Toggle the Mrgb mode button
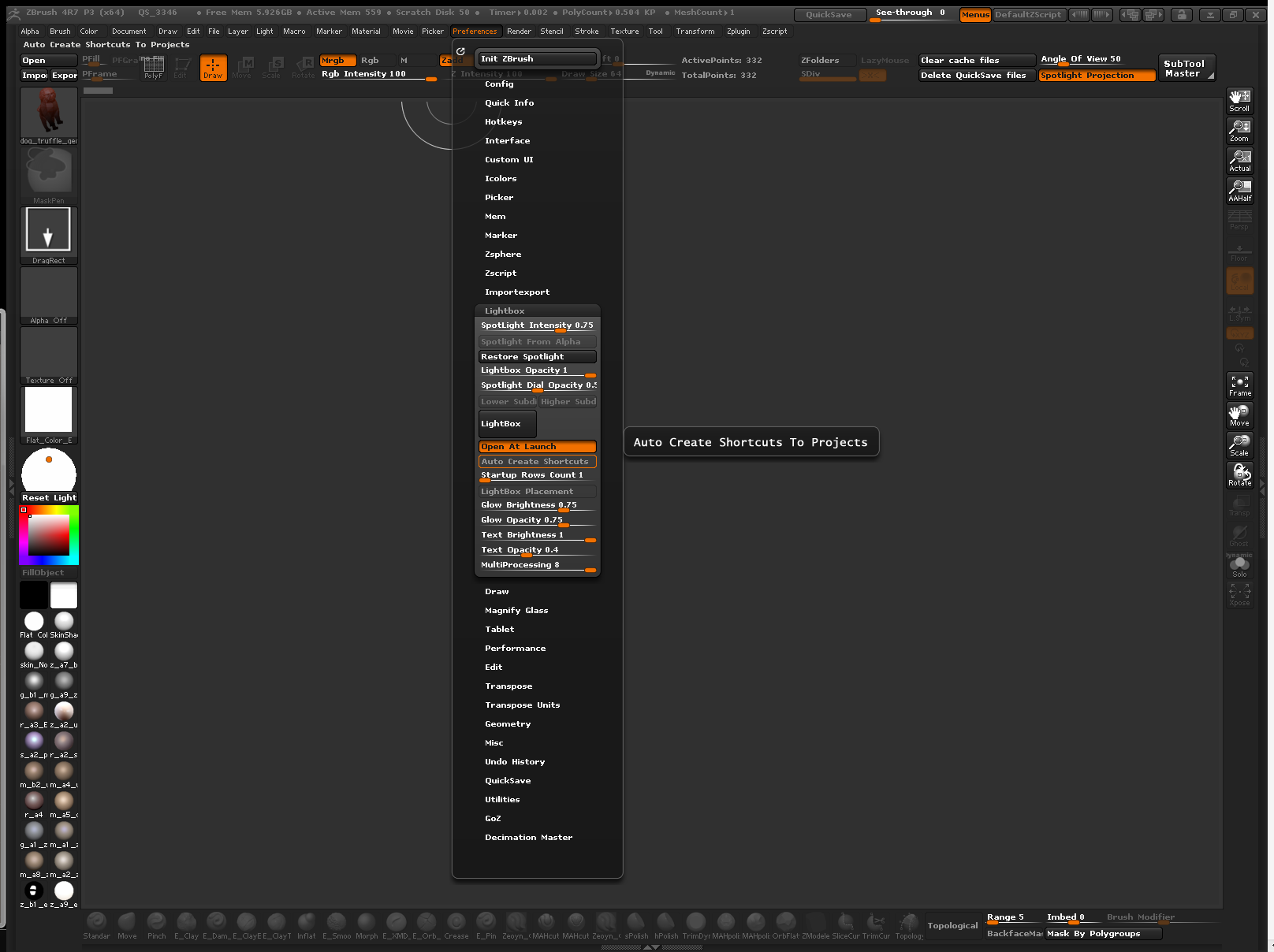1274x952 pixels. (337, 61)
